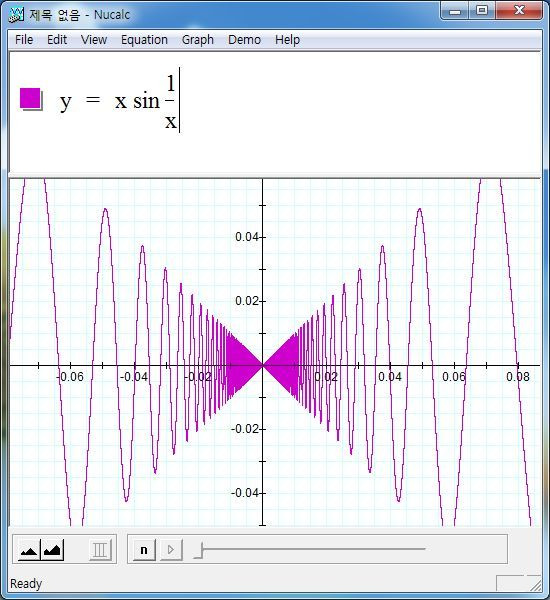
Task: Click the 0.04 label on the y-axis
Action: click(247, 237)
